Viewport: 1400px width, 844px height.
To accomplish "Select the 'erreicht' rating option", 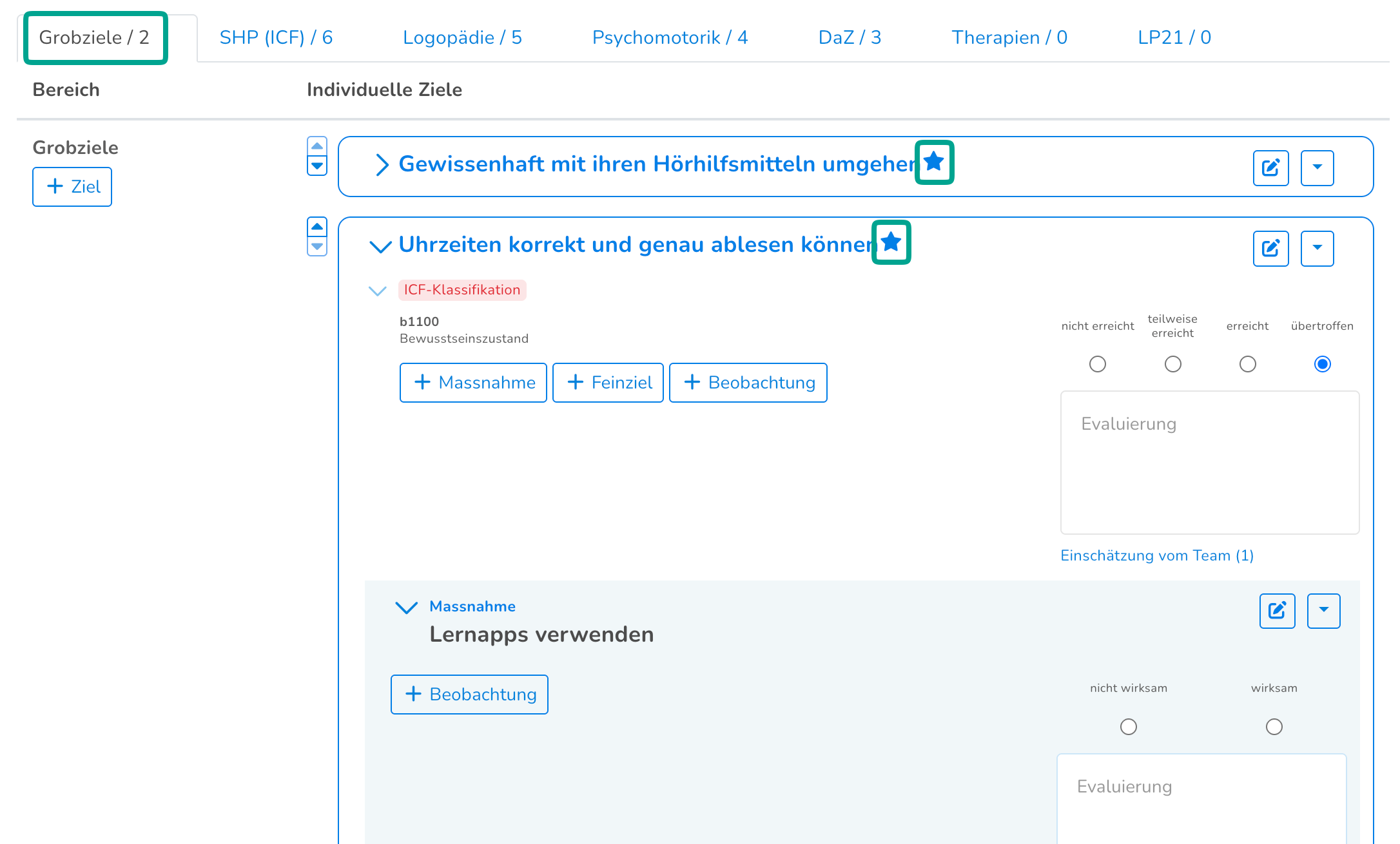I will pyautogui.click(x=1247, y=364).
